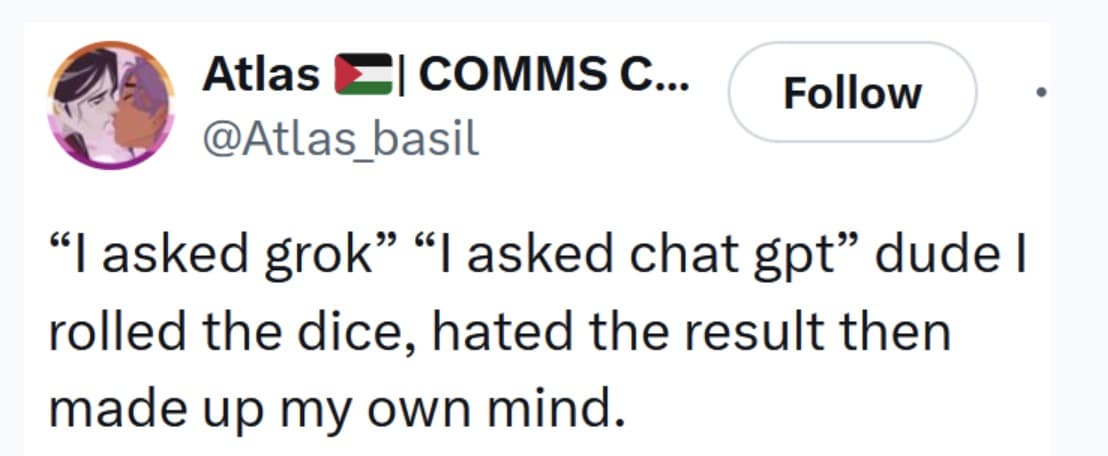The image size is (1108, 456).
Task: Open the @Atlas_basil handle link
Action: (341, 138)
